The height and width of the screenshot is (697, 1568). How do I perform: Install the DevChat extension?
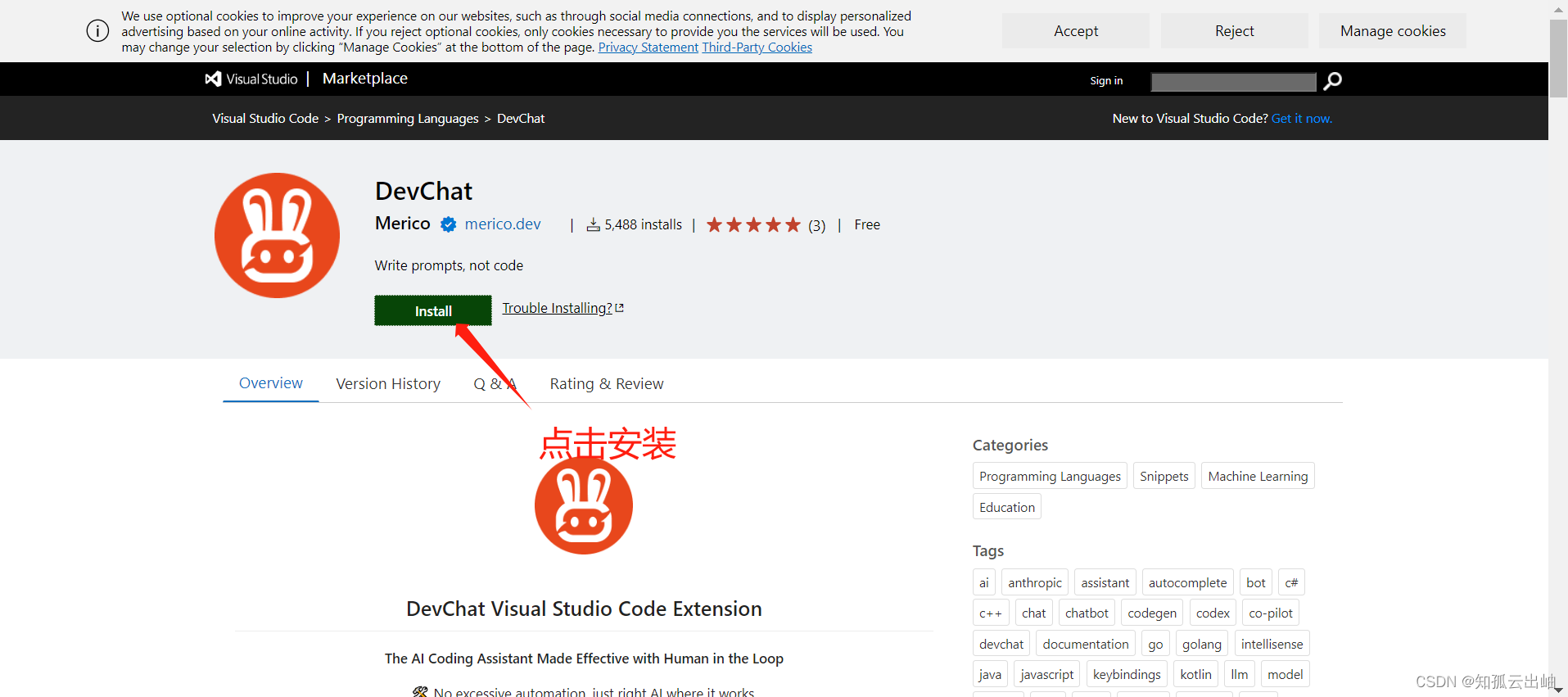[433, 310]
